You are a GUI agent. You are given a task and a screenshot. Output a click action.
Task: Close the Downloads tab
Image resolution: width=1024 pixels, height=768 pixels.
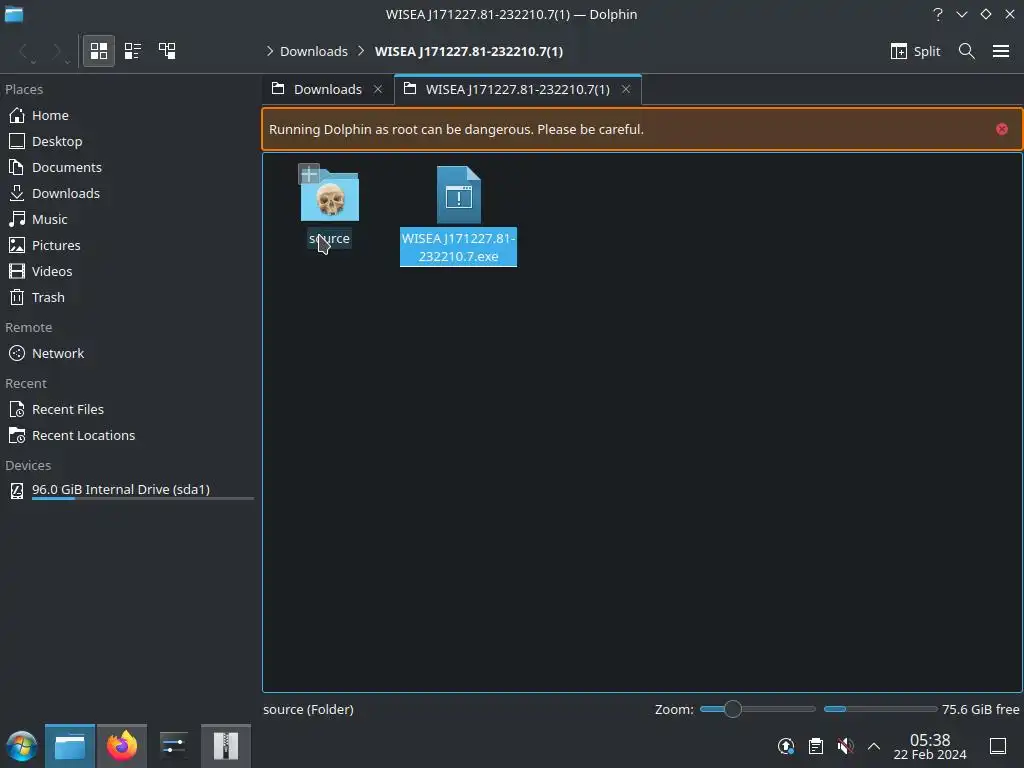coord(378,89)
